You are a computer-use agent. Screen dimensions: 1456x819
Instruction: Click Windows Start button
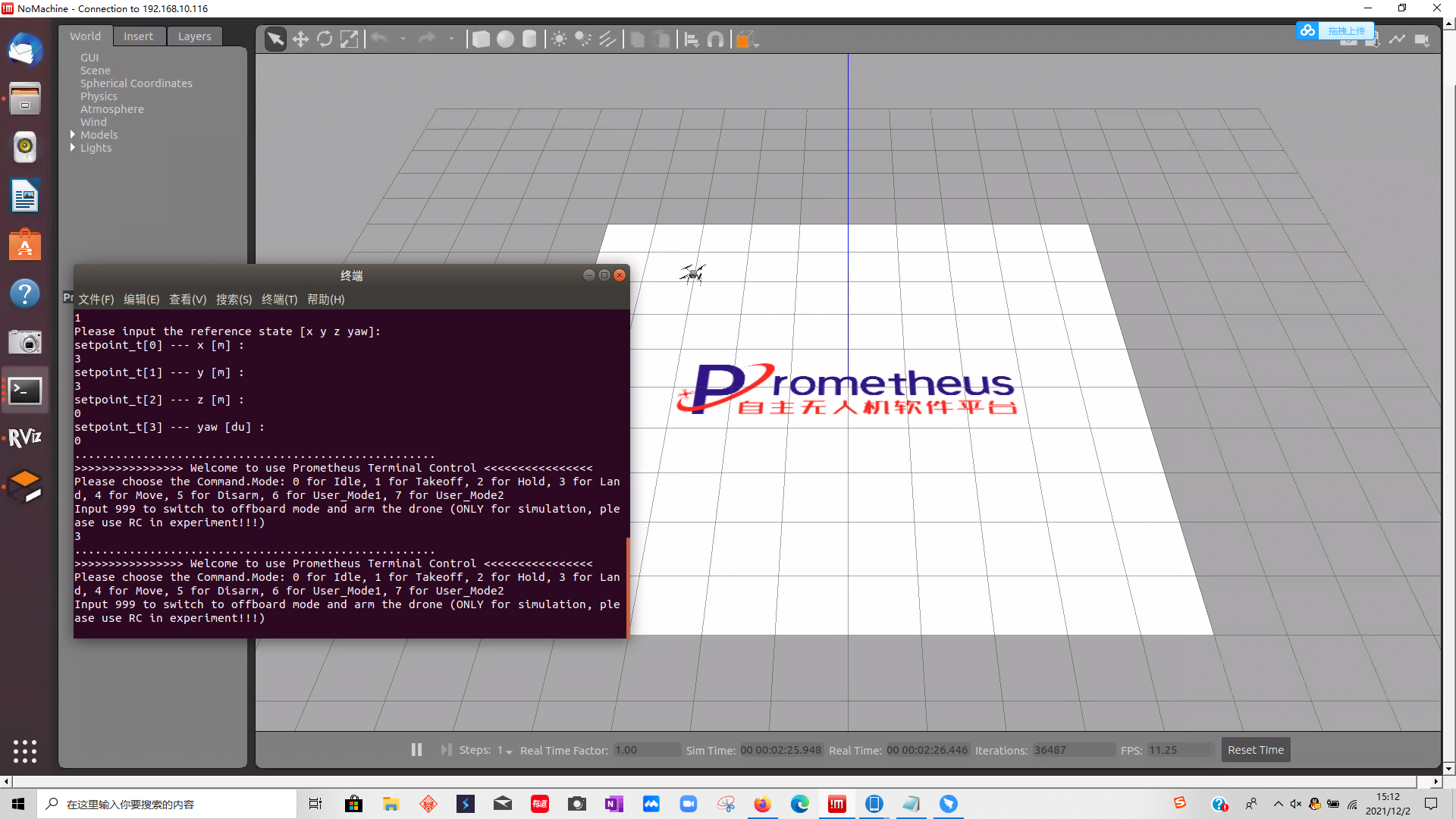coord(18,804)
